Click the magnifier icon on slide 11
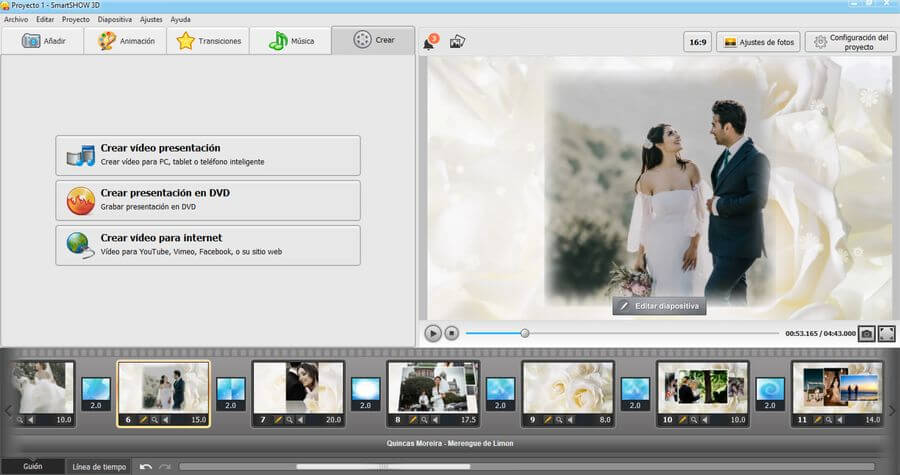Screen dimensions: 900x475 pos(829,420)
